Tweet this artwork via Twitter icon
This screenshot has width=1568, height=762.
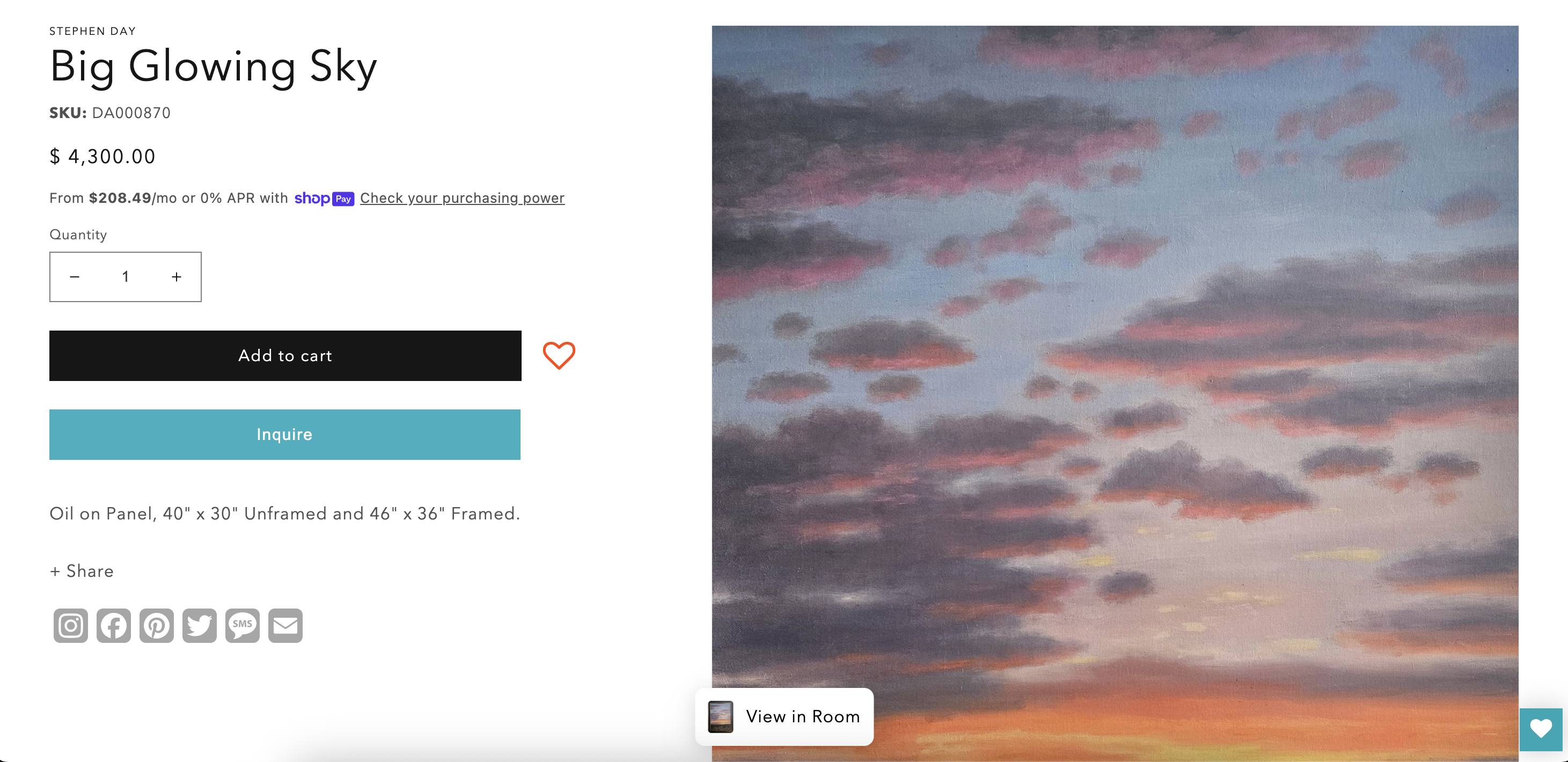[199, 625]
